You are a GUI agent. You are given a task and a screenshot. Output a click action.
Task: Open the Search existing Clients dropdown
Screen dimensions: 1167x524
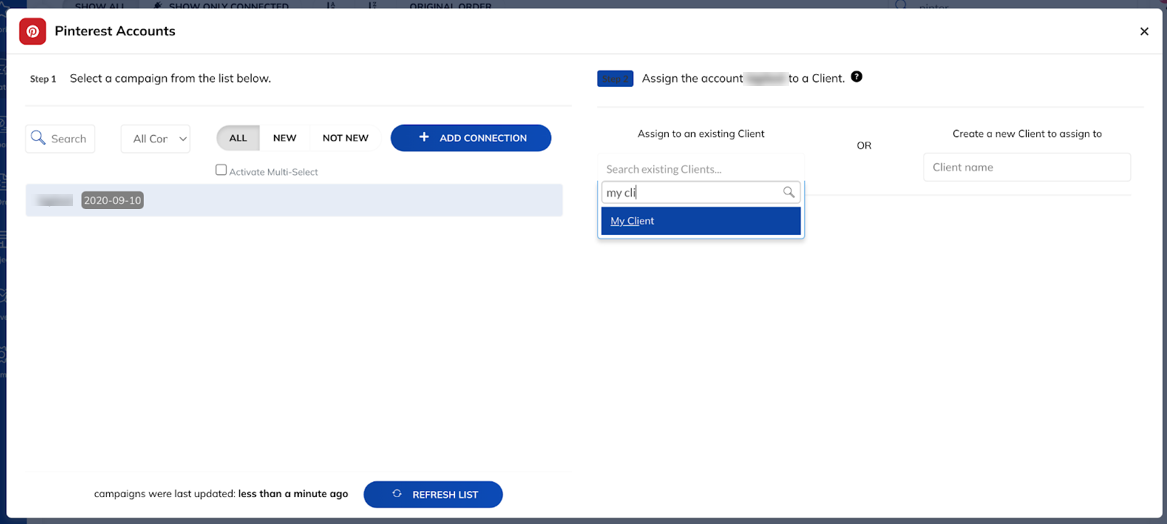coord(700,169)
